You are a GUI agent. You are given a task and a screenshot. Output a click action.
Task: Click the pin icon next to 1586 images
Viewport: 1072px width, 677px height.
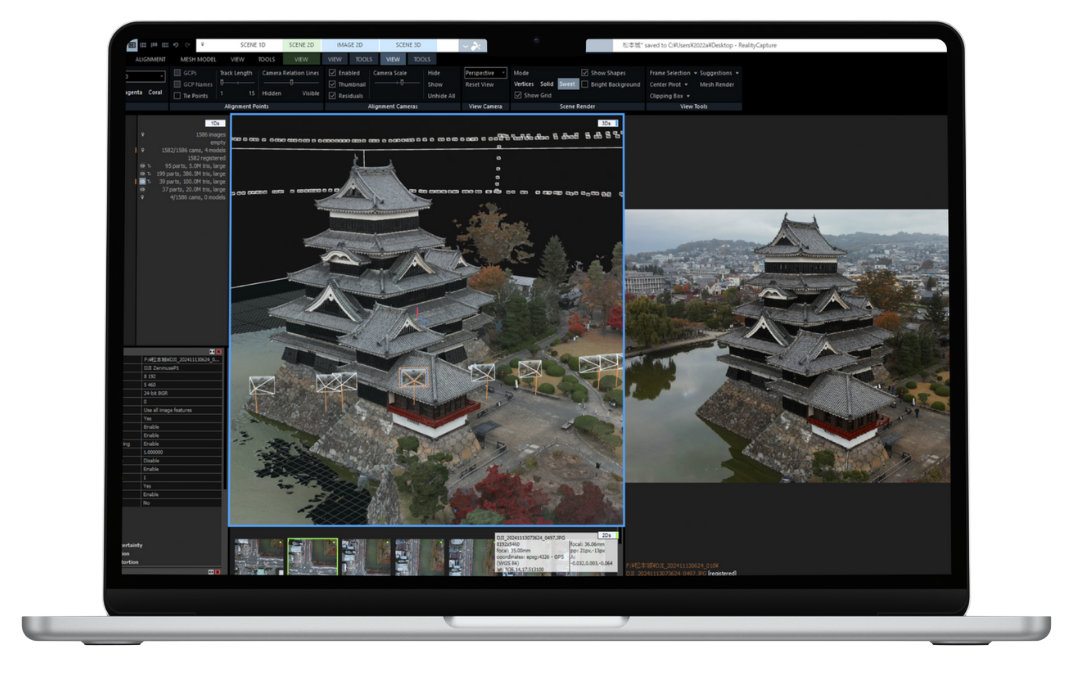point(142,135)
